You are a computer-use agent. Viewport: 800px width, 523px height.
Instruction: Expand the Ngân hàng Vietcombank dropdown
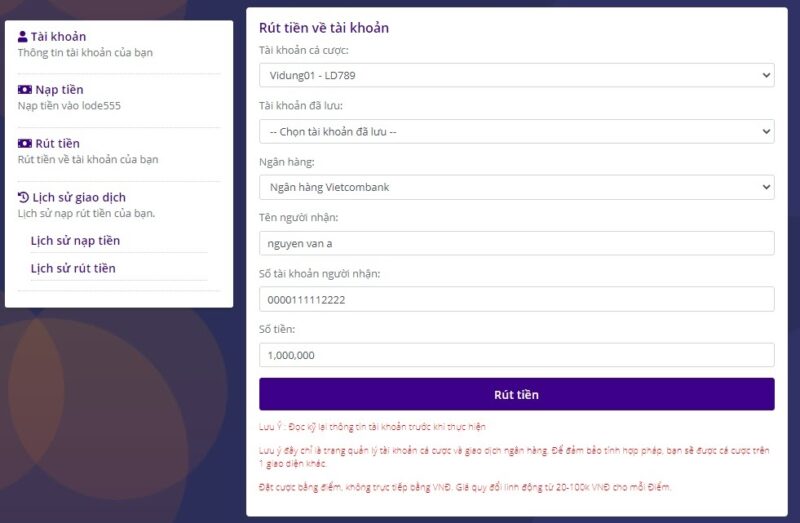click(515, 187)
